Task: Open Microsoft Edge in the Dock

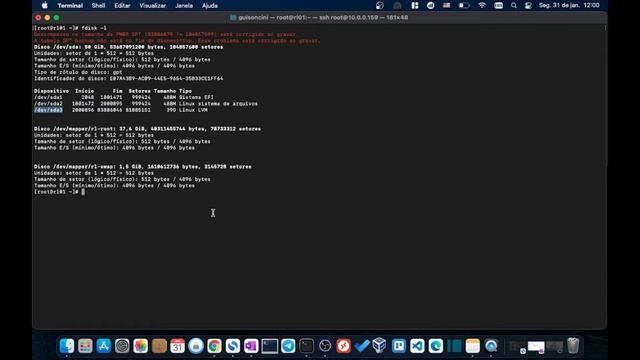Action: (436, 346)
